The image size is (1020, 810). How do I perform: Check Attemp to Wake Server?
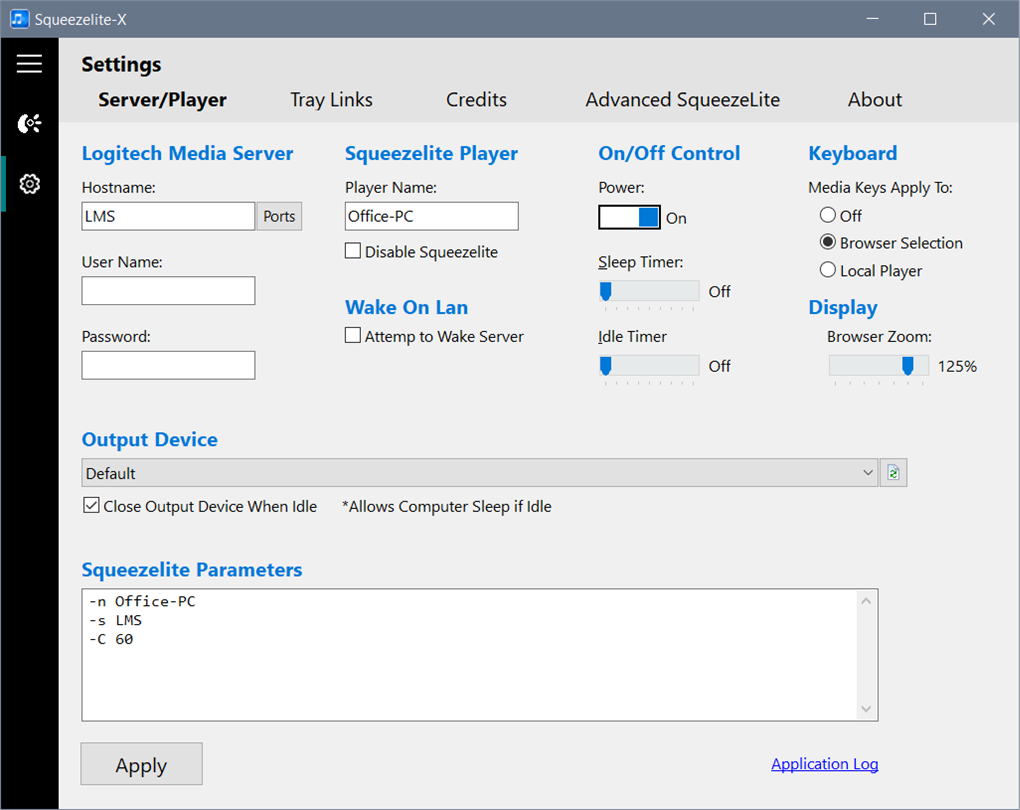pyautogui.click(x=353, y=336)
